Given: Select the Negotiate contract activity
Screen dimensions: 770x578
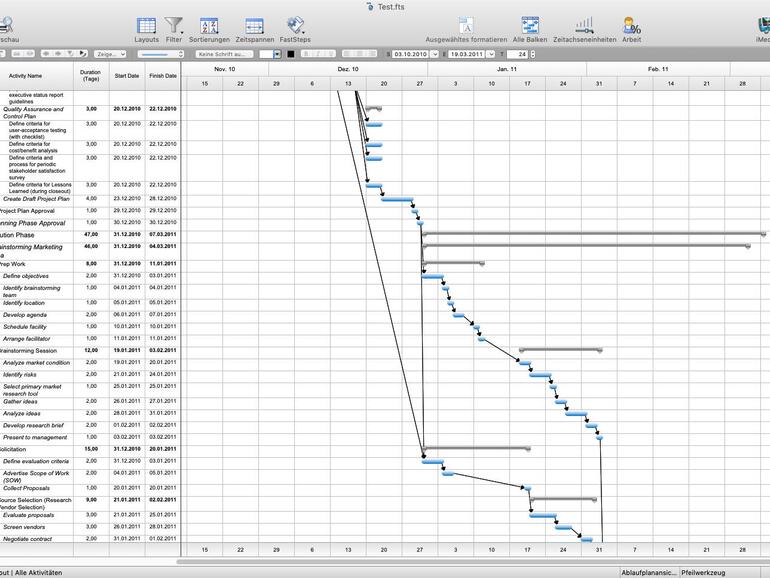Looking at the screenshot, I should point(27,539).
